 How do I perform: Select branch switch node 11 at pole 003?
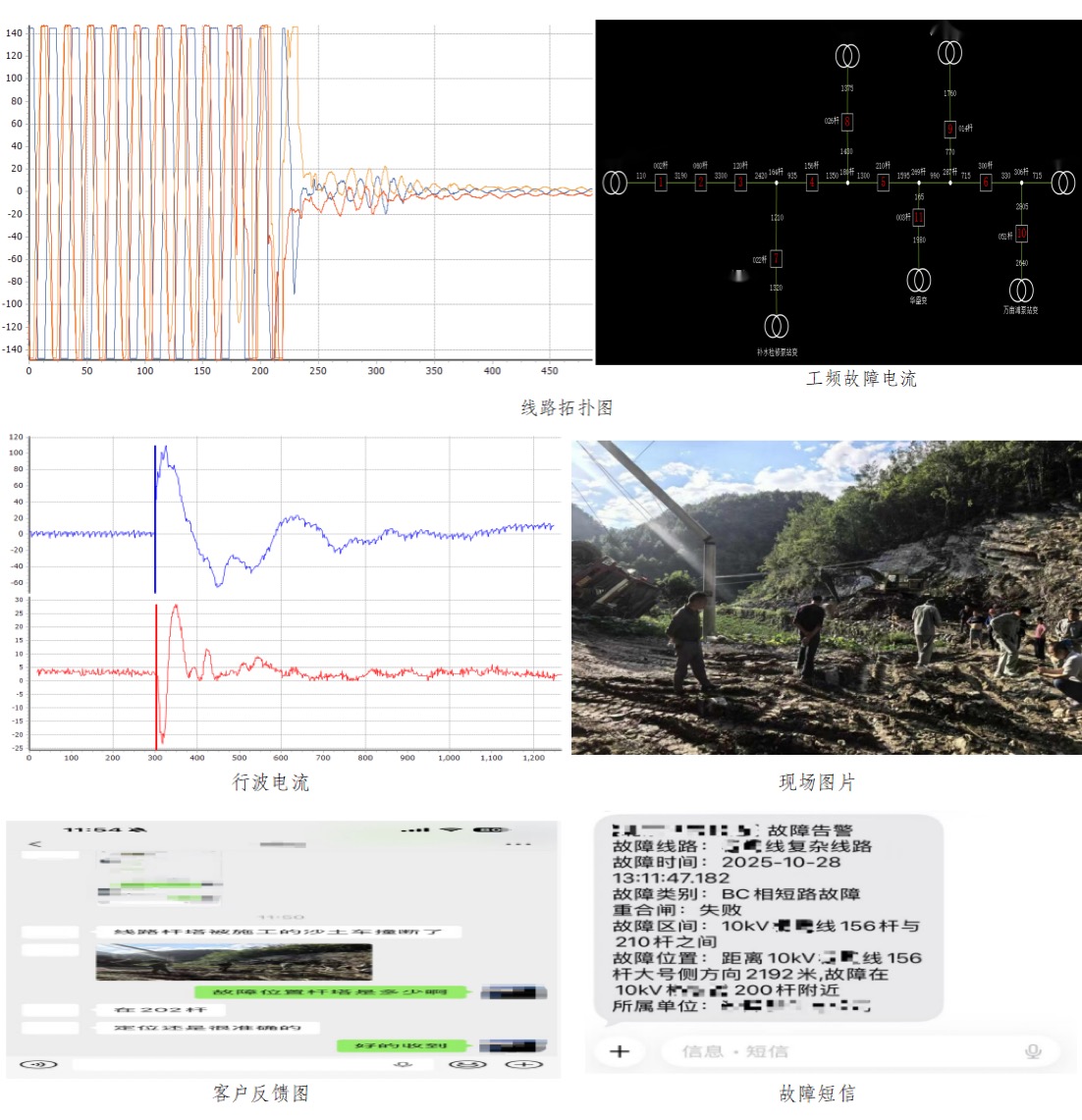pos(919,217)
